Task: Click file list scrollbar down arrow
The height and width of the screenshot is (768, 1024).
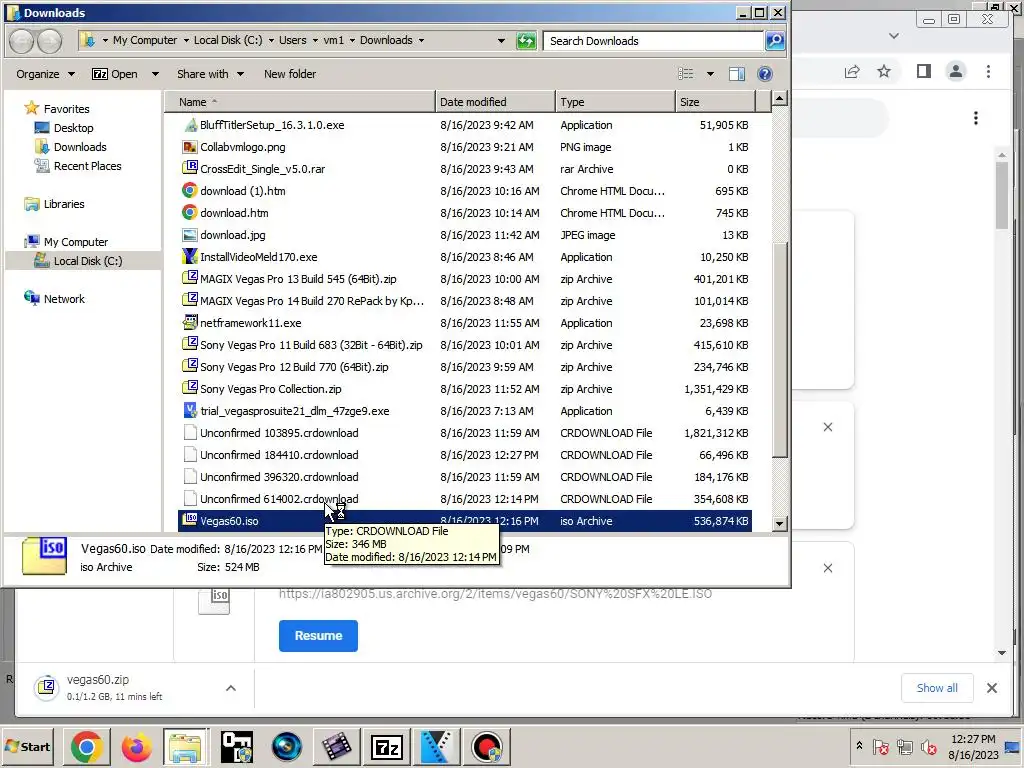Action: coord(779,524)
